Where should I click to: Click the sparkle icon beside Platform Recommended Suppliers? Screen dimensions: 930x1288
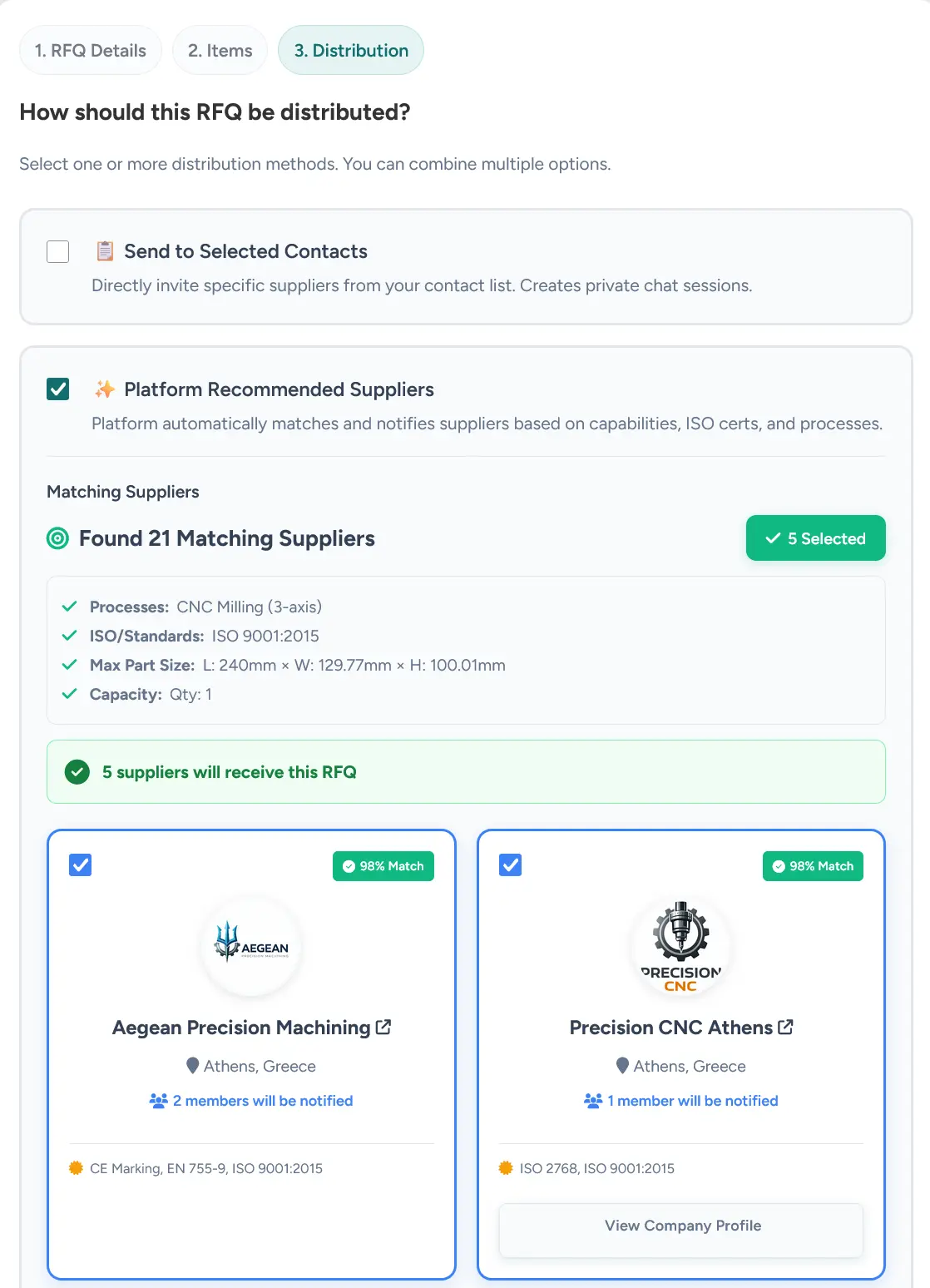pos(105,389)
